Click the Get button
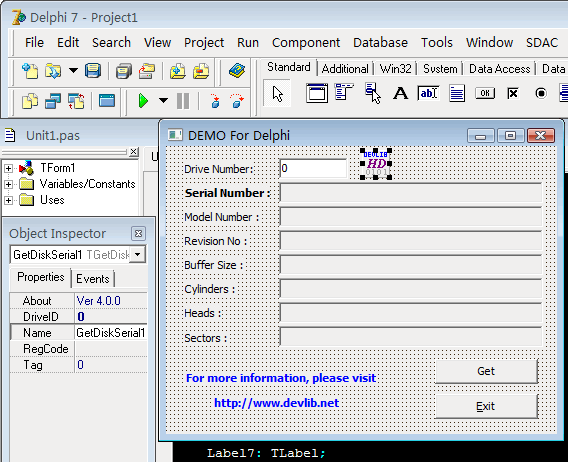Image resolution: width=568 pixels, height=462 pixels. point(486,371)
